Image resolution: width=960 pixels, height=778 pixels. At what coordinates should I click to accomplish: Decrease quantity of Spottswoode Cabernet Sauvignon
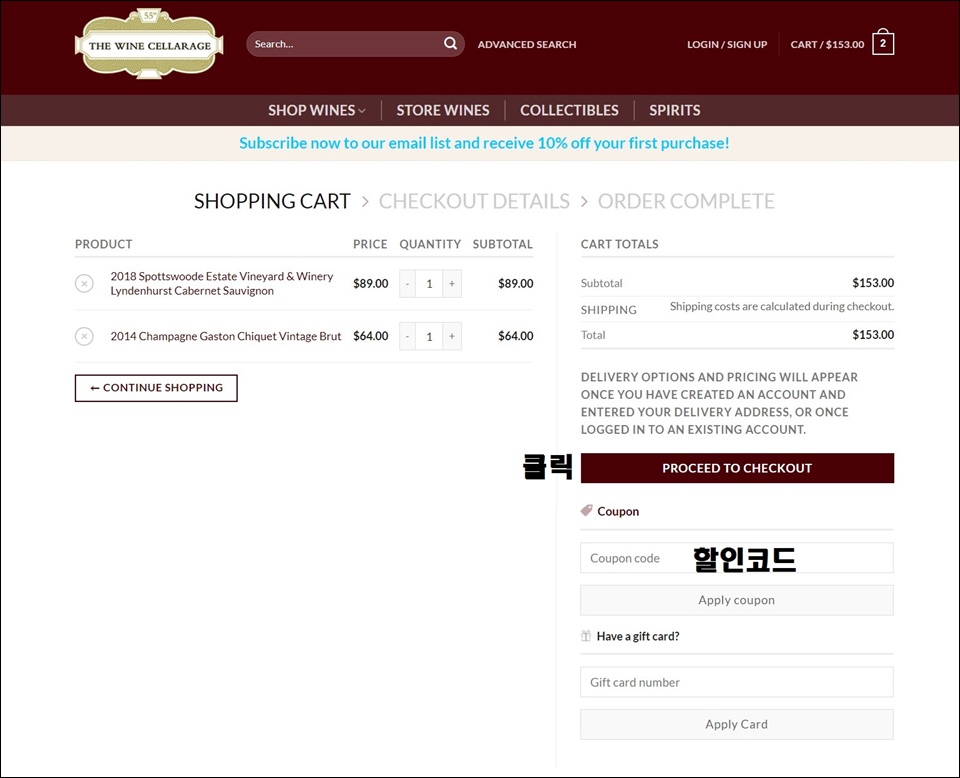[407, 283]
